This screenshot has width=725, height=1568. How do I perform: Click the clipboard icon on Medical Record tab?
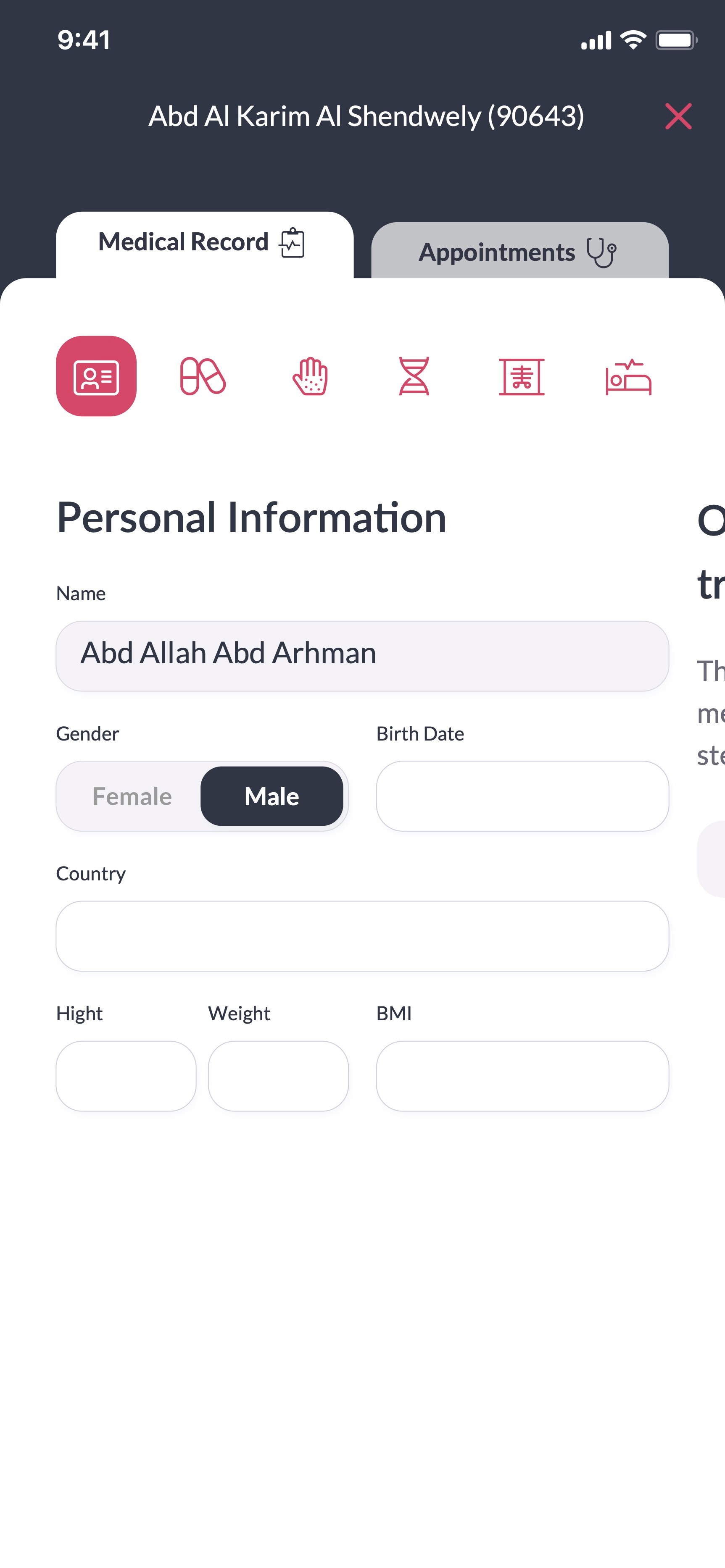(x=293, y=243)
